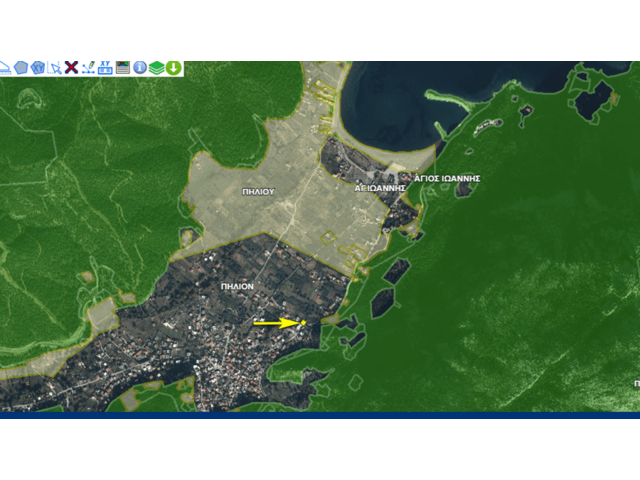Click the harbor pier in the sea
This screenshot has width=640, height=480.
[450, 100]
